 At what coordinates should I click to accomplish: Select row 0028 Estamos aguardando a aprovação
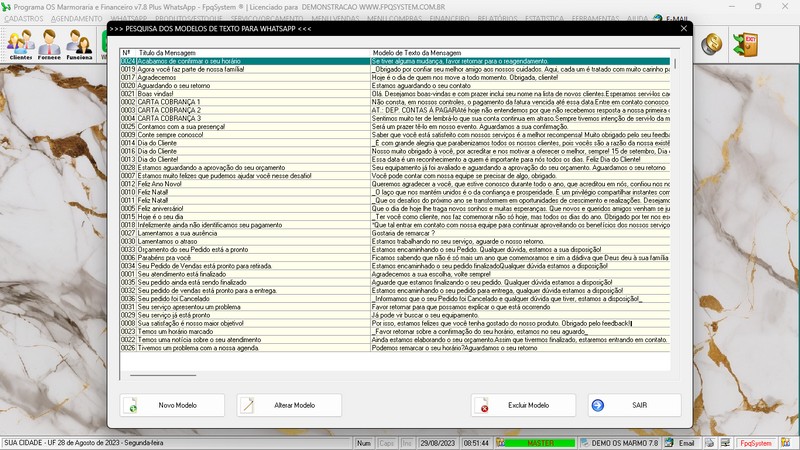(395, 167)
